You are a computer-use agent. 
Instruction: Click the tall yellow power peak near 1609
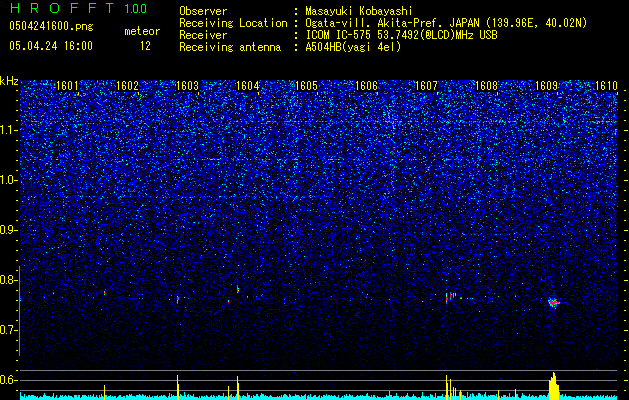point(554,386)
